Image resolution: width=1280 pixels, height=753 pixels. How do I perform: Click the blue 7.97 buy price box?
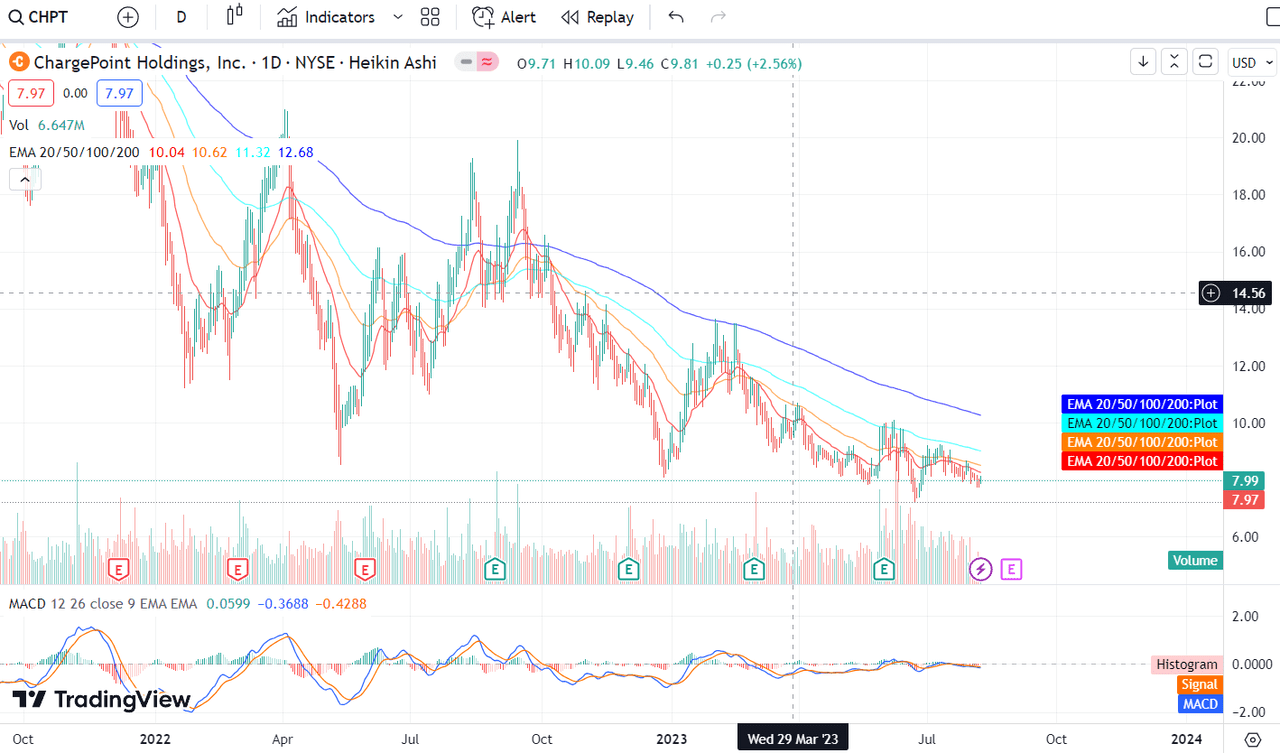[x=119, y=93]
